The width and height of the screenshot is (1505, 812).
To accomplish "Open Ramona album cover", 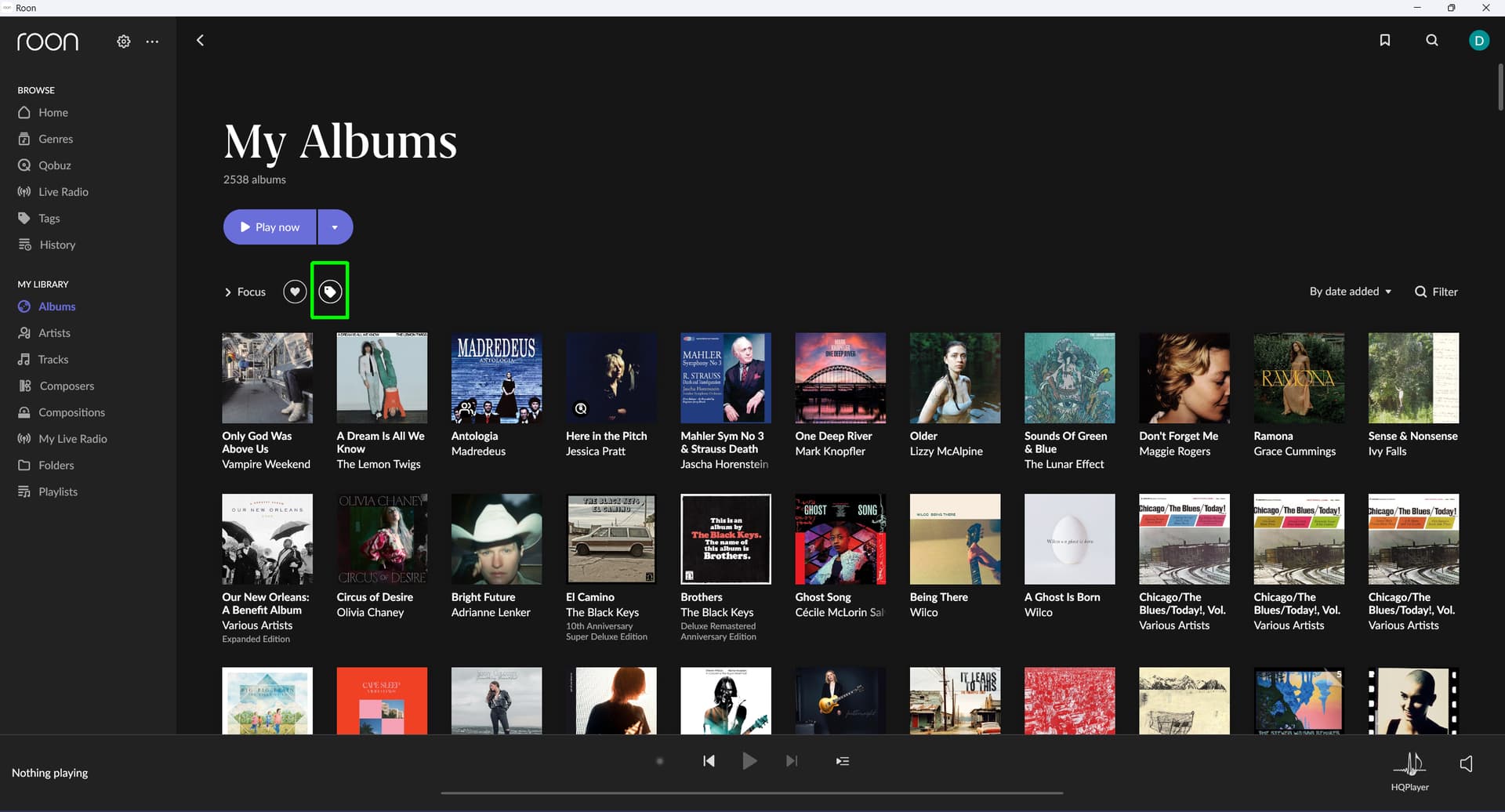I will pyautogui.click(x=1299, y=378).
